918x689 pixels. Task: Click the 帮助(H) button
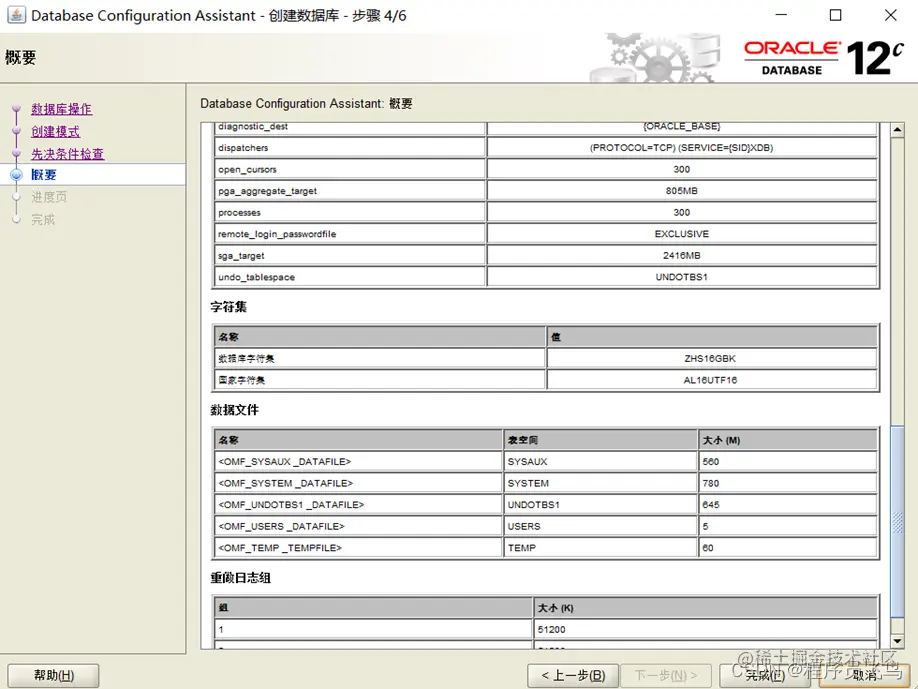[x=53, y=676]
